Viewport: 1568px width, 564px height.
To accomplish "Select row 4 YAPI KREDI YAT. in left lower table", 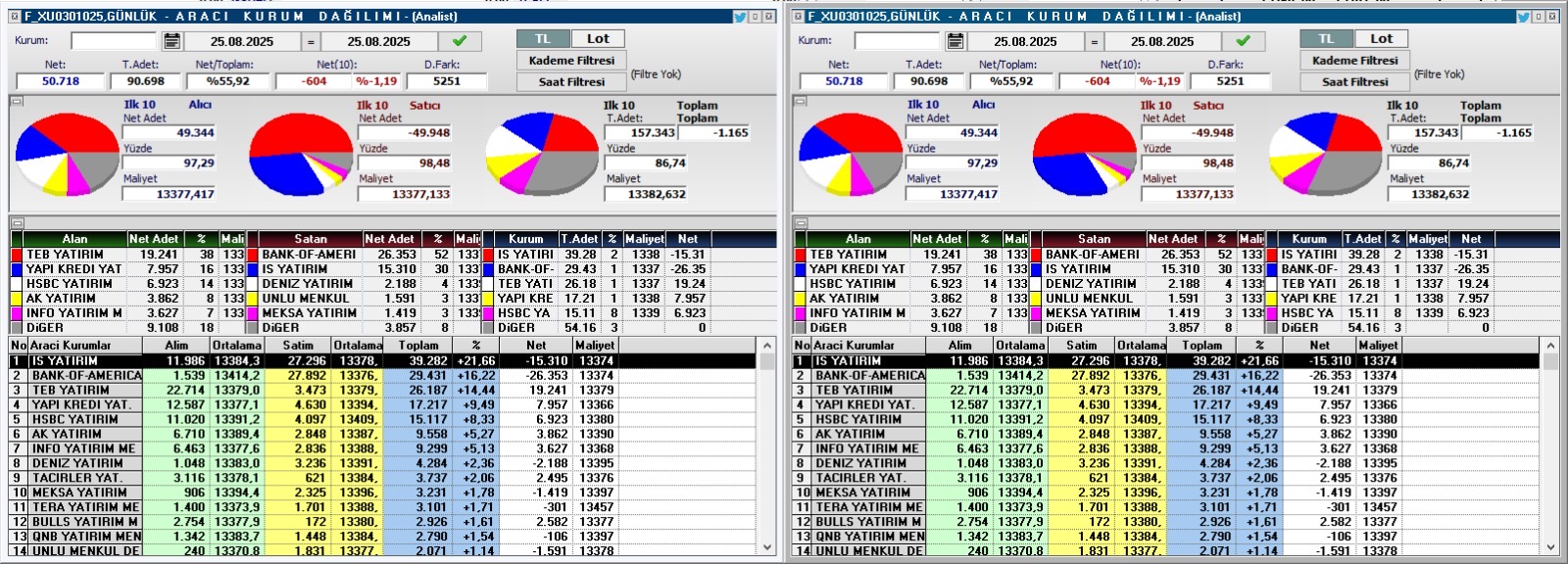I will point(383,405).
